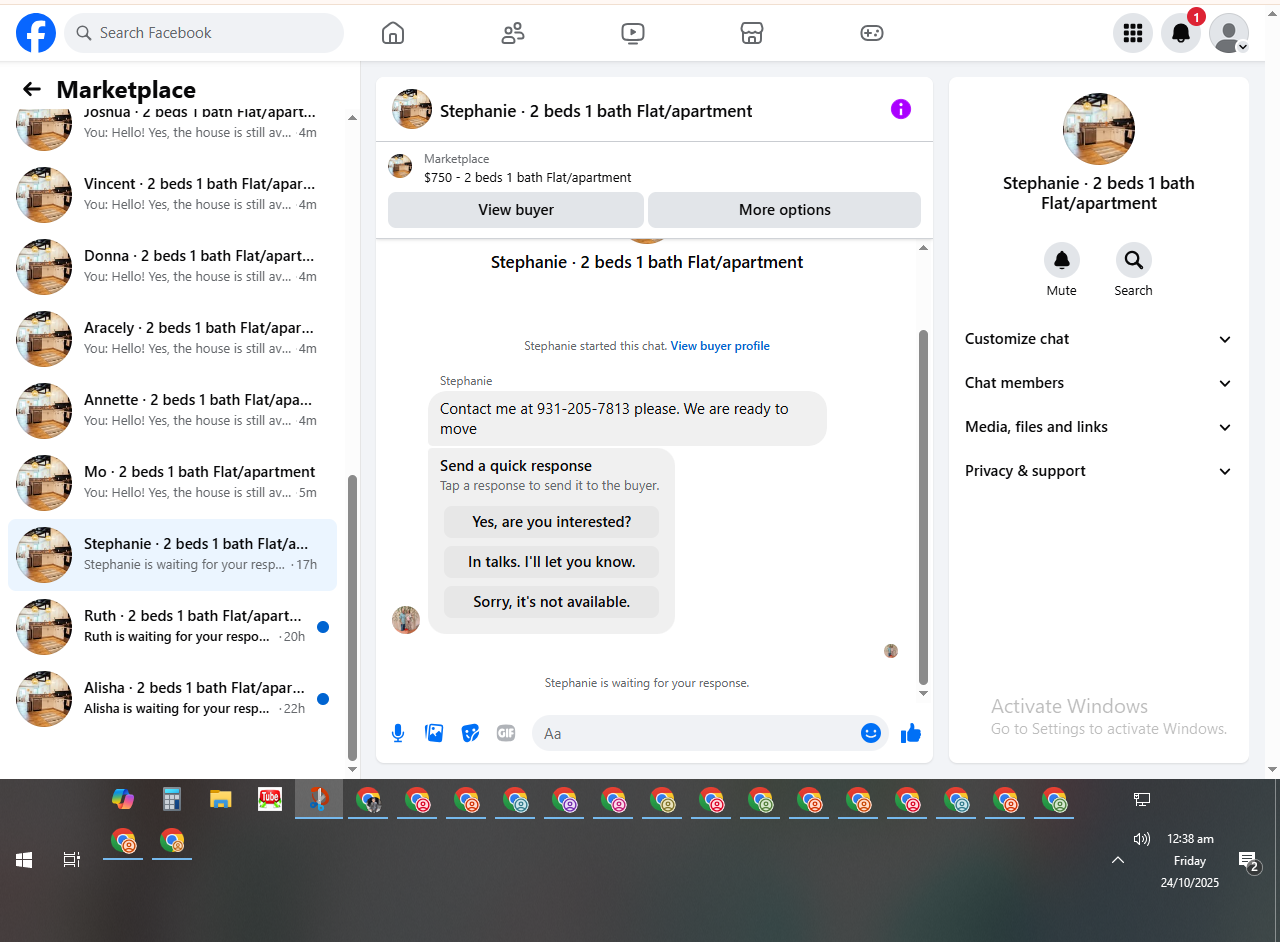Click the More options button
This screenshot has height=942, width=1280.
785,210
